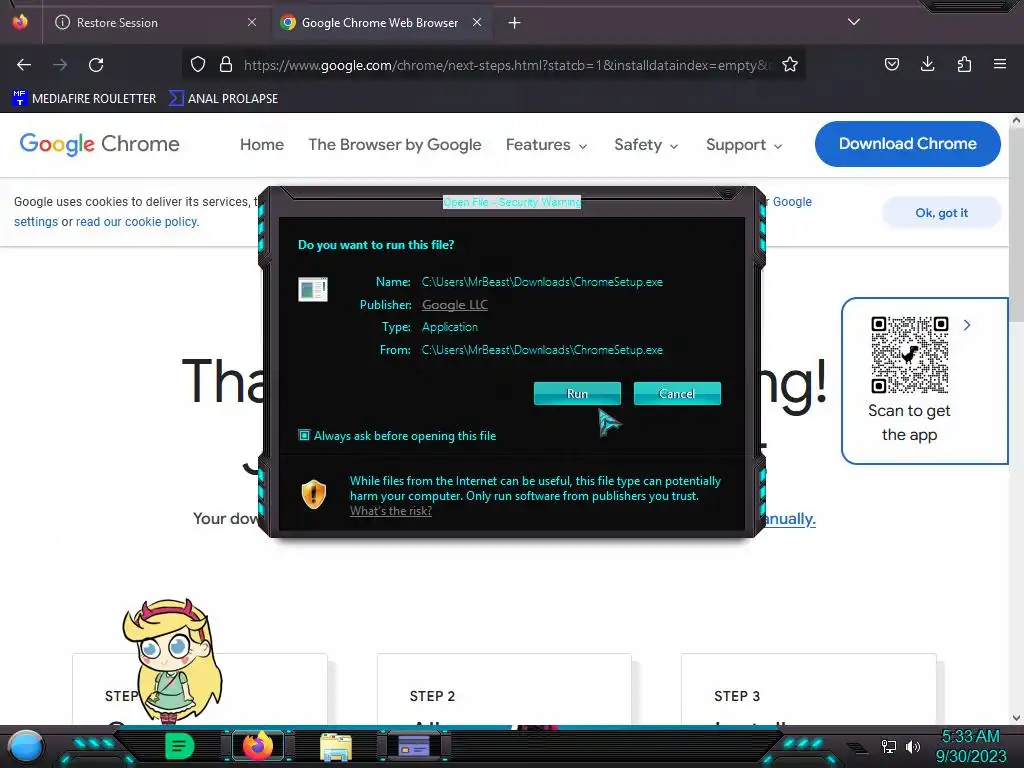This screenshot has height=768, width=1024.
Task: Click Run in security warning dialog
Action: tap(577, 394)
